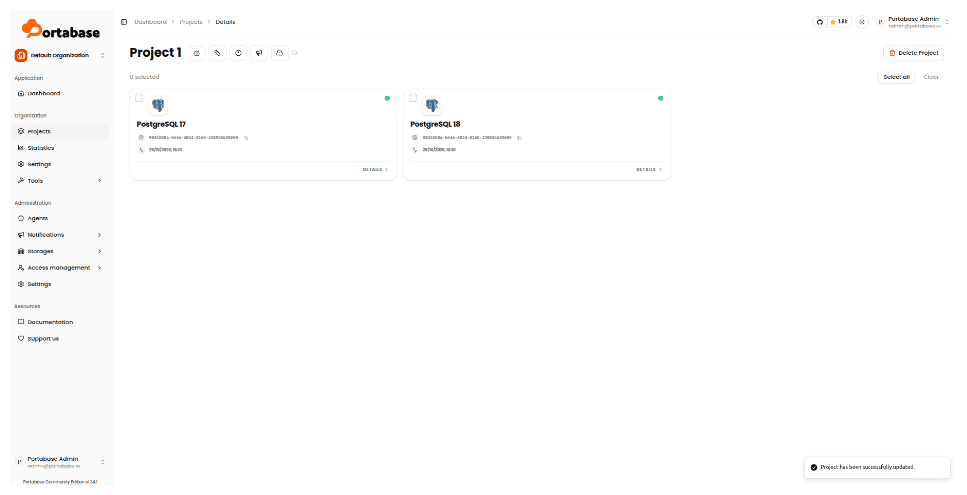Tick the PostgreSQL 17 card checkbox
This screenshot has height=495, width=967.
tap(139, 98)
